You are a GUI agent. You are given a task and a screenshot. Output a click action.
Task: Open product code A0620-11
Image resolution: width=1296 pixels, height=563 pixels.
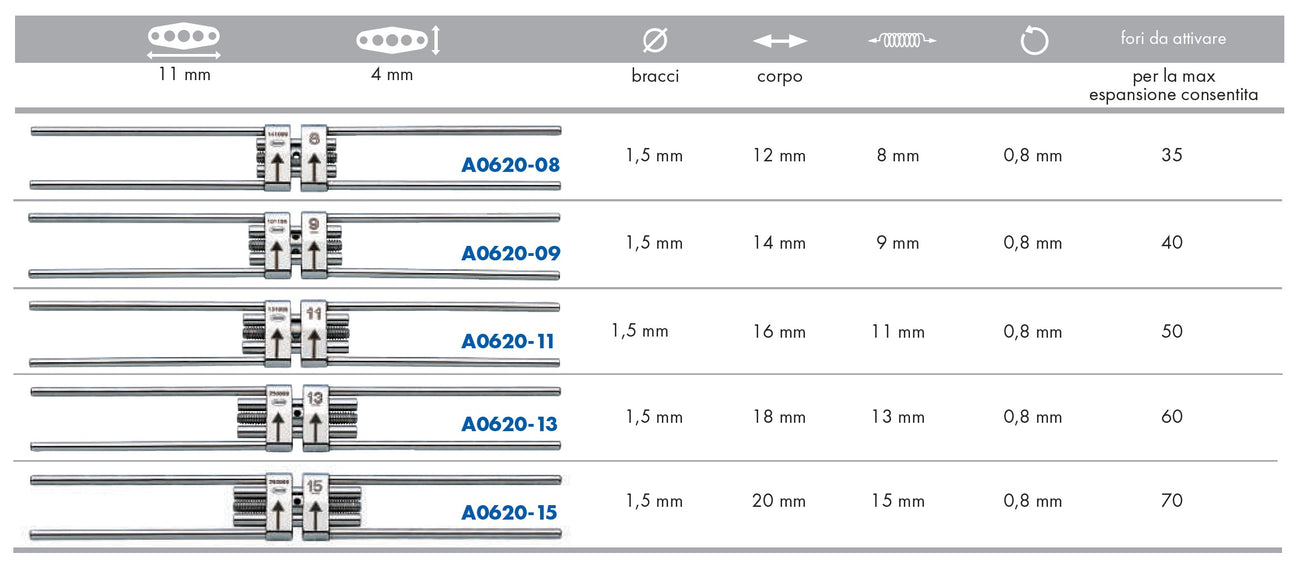click(x=507, y=341)
